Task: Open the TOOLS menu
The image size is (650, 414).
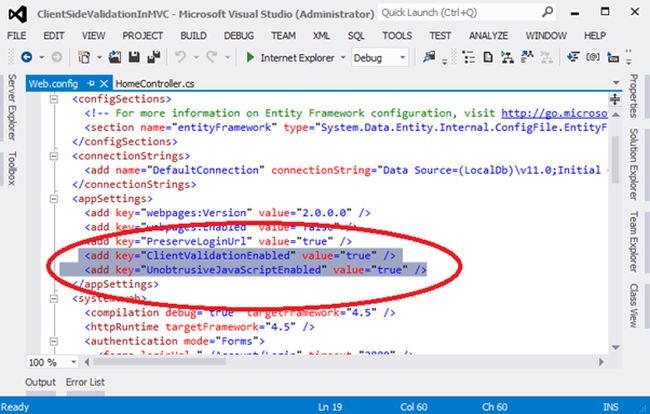Action: (x=397, y=36)
